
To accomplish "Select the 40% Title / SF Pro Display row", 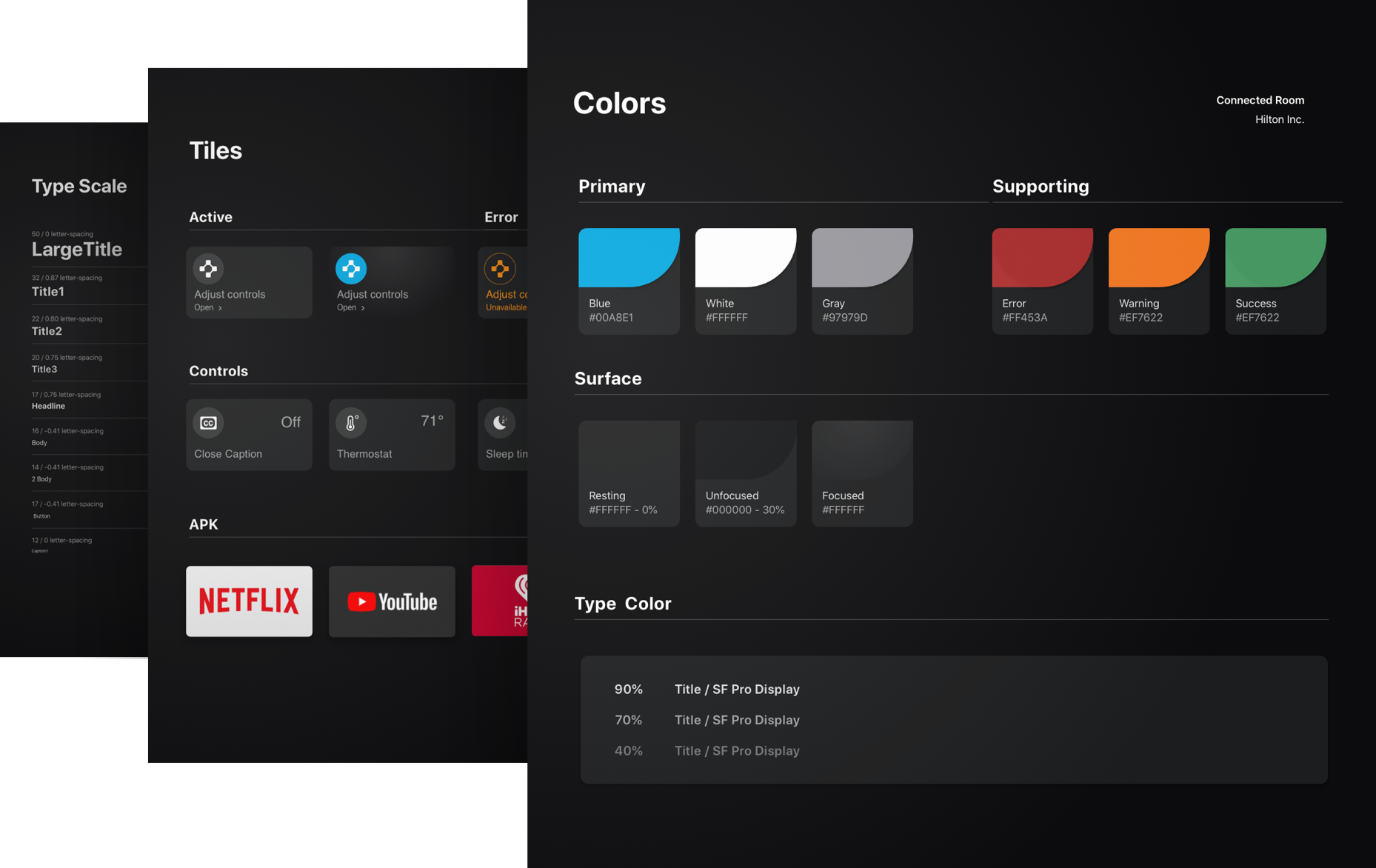I will point(707,751).
